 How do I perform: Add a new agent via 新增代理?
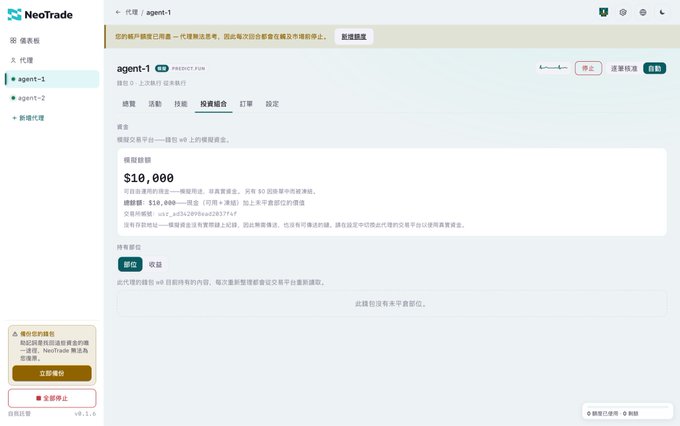(x=28, y=118)
